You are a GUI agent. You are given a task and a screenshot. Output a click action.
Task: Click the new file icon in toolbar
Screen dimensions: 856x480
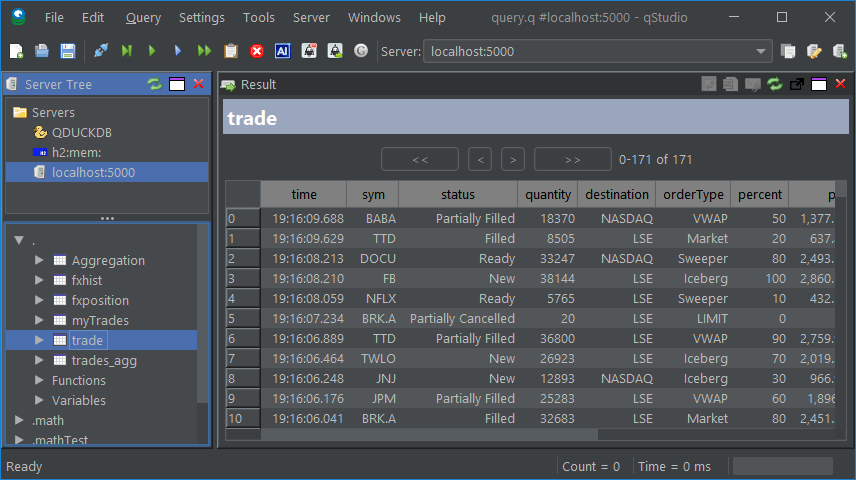(16, 51)
